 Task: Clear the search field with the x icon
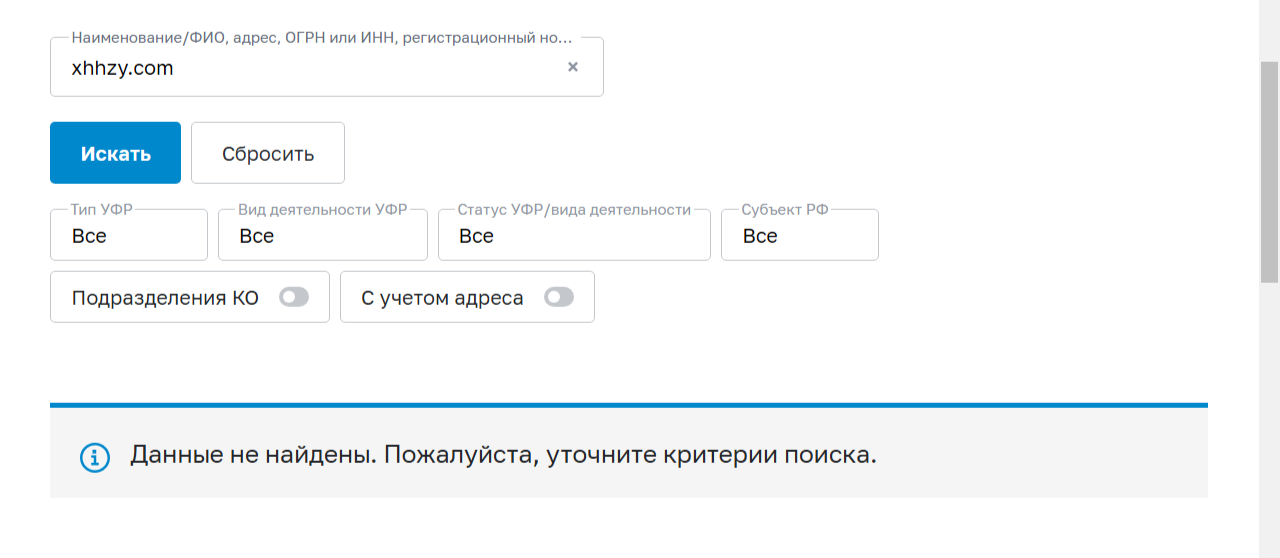pyautogui.click(x=573, y=67)
